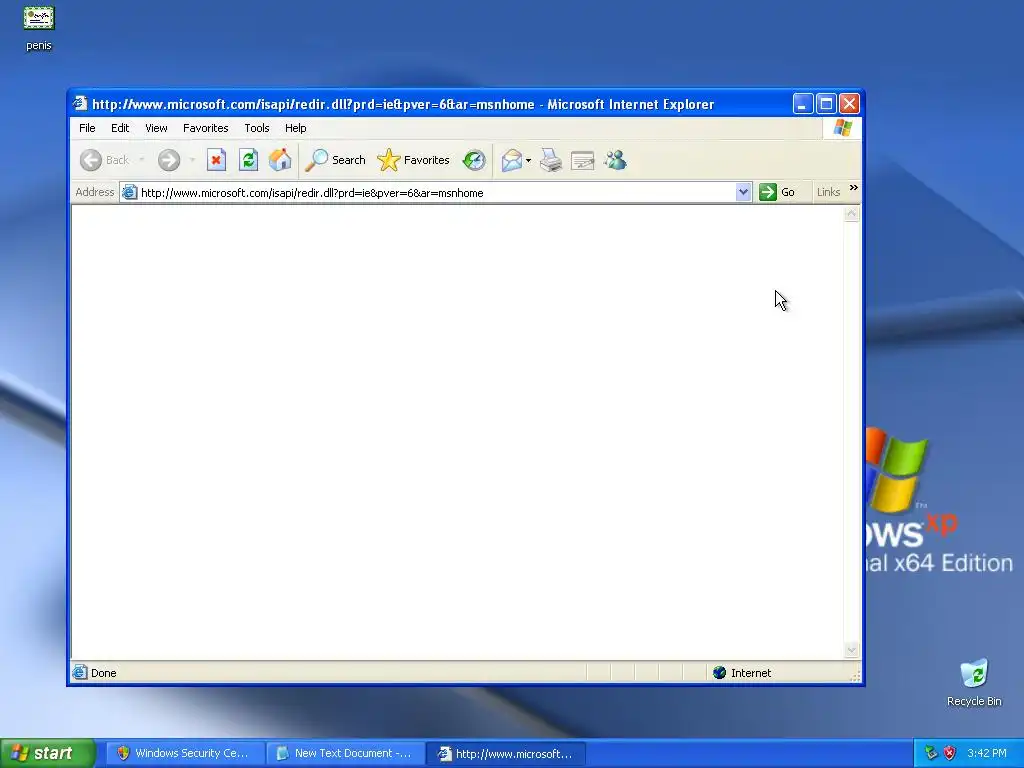Click the Windows flag throbber icon
The height and width of the screenshot is (768, 1024).
point(842,127)
